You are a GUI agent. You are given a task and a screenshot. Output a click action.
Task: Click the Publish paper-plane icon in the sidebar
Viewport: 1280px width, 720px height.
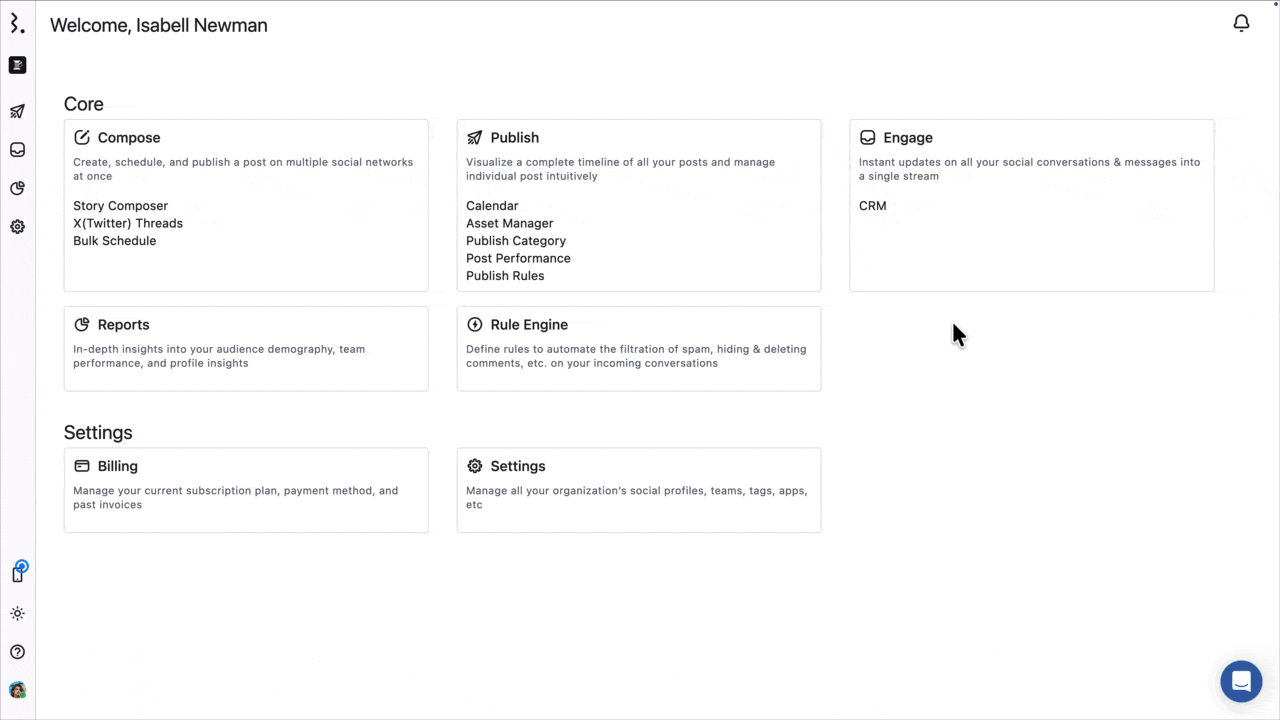point(17,111)
